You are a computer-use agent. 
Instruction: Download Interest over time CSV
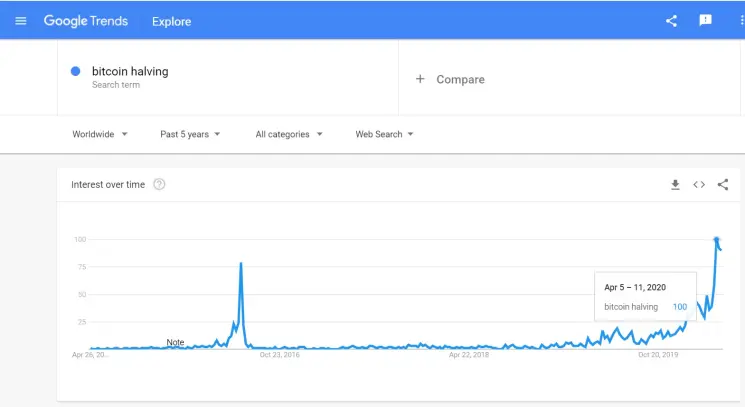pyautogui.click(x=675, y=185)
